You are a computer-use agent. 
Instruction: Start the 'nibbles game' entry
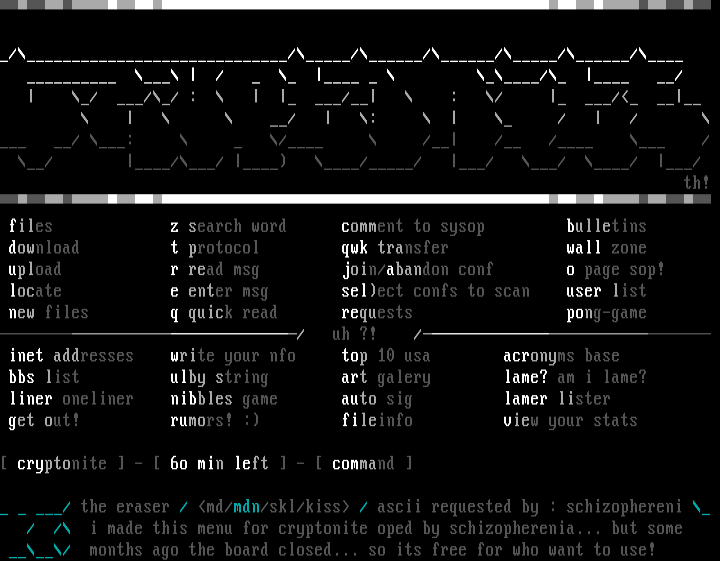point(224,399)
